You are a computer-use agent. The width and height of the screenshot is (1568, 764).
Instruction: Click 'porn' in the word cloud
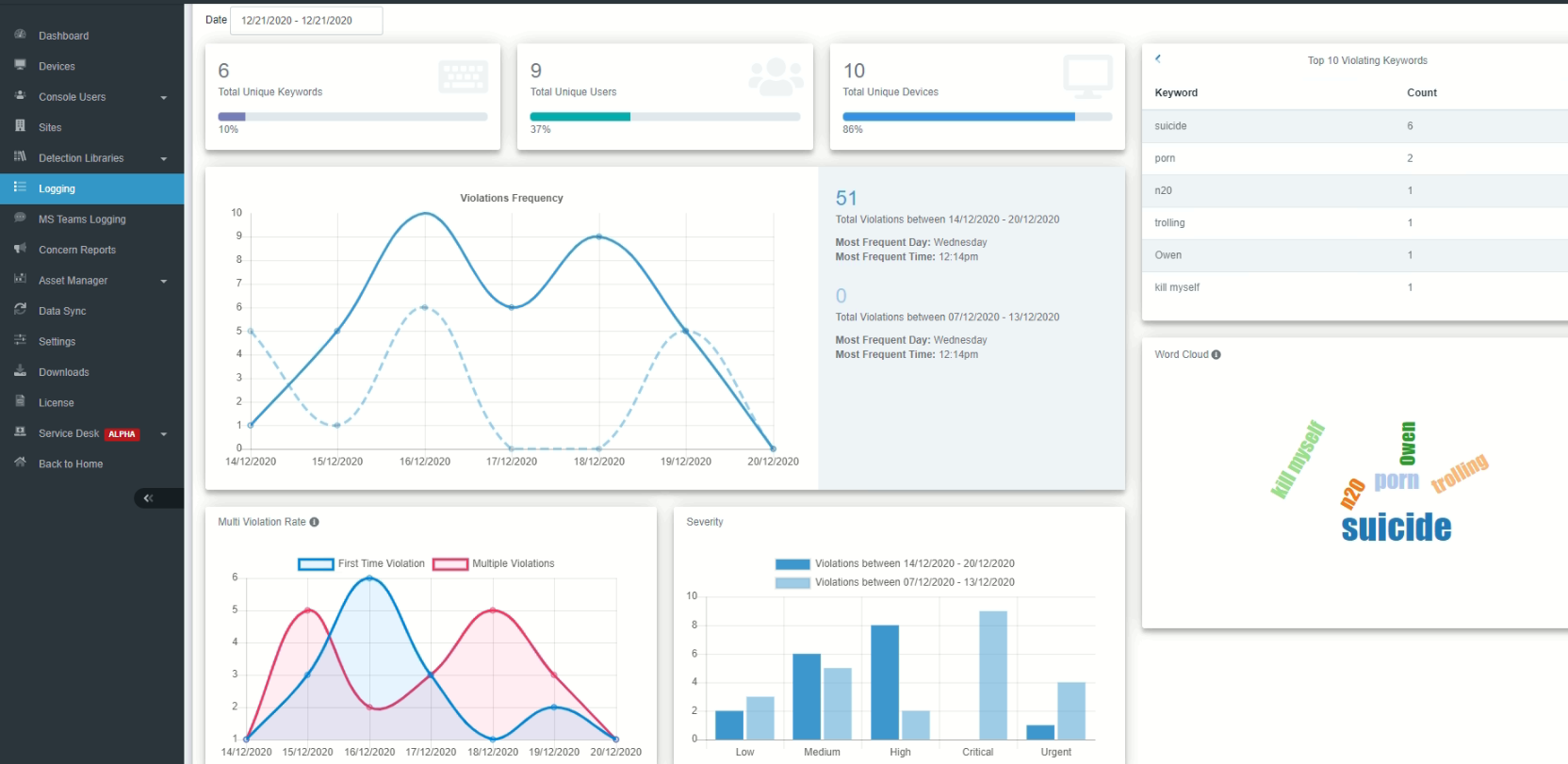tap(1396, 480)
